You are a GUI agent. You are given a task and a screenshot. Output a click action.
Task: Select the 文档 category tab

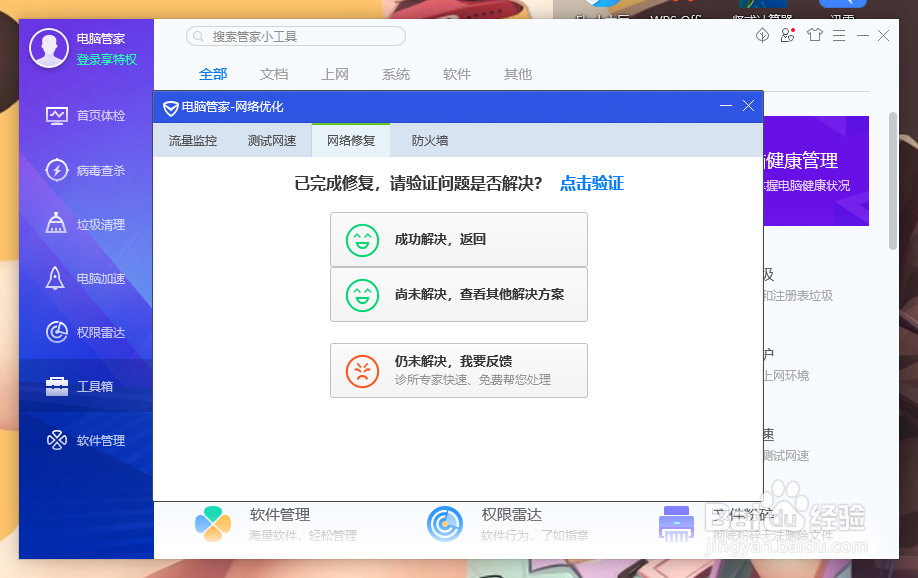274,74
